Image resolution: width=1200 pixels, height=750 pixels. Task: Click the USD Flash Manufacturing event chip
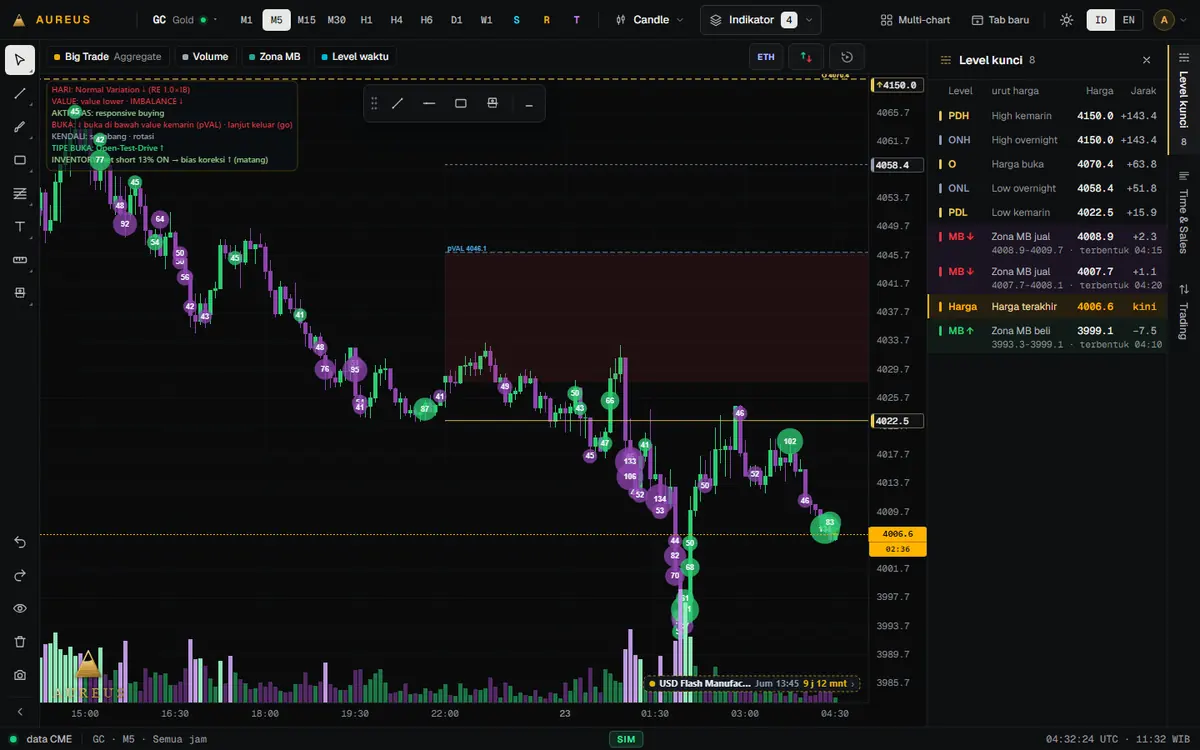click(752, 684)
